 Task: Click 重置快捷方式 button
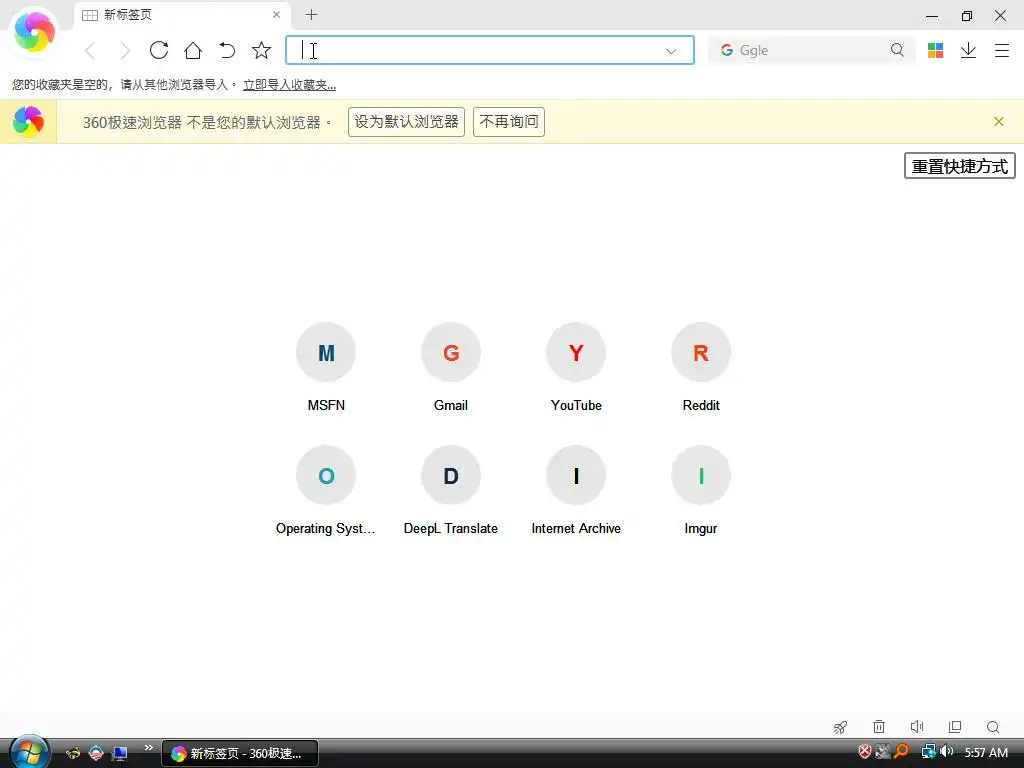click(x=959, y=166)
